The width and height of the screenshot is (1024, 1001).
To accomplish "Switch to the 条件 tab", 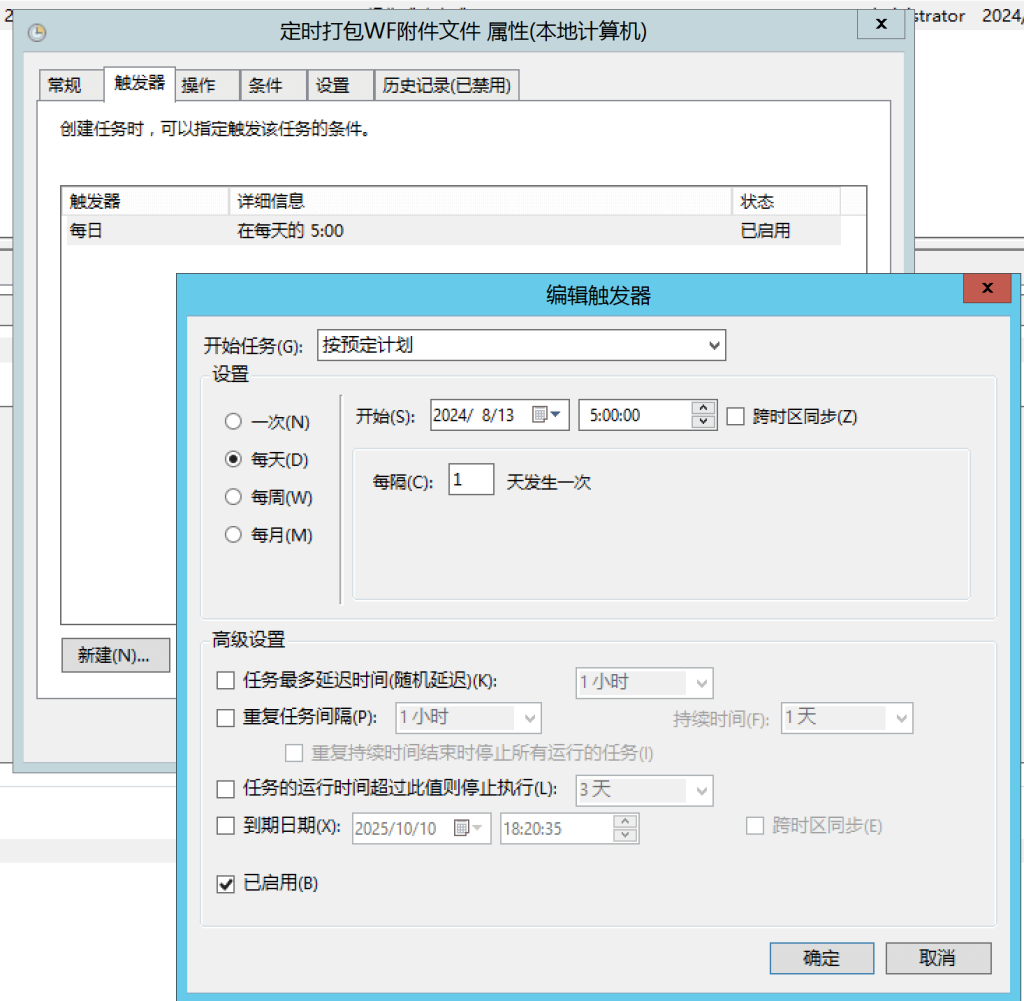I will point(274,85).
